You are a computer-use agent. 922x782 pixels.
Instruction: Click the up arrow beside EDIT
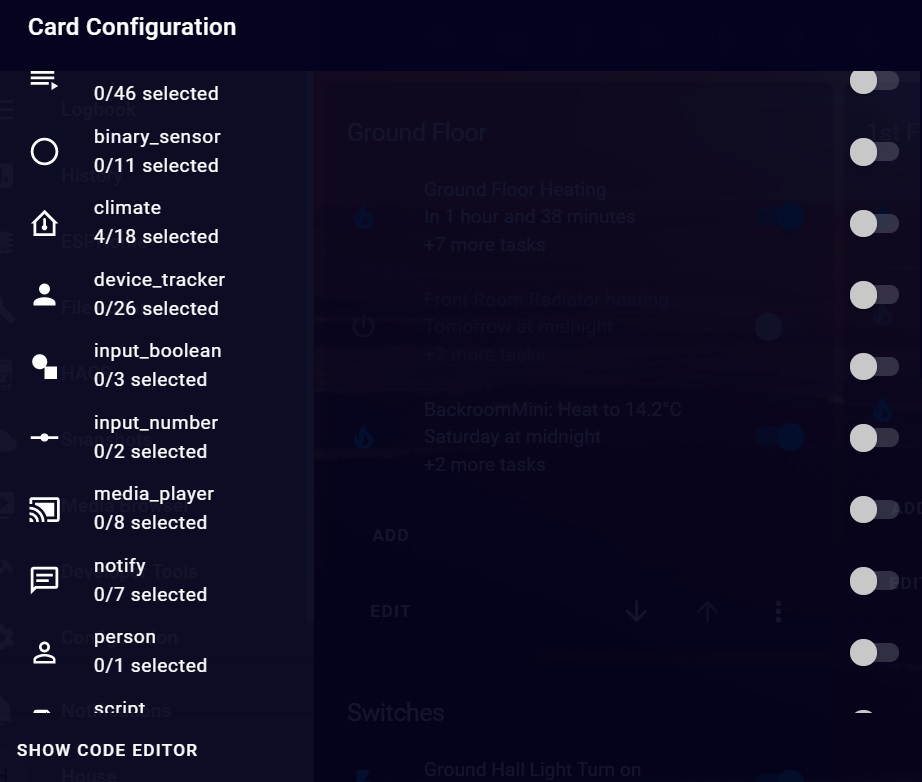(x=707, y=611)
